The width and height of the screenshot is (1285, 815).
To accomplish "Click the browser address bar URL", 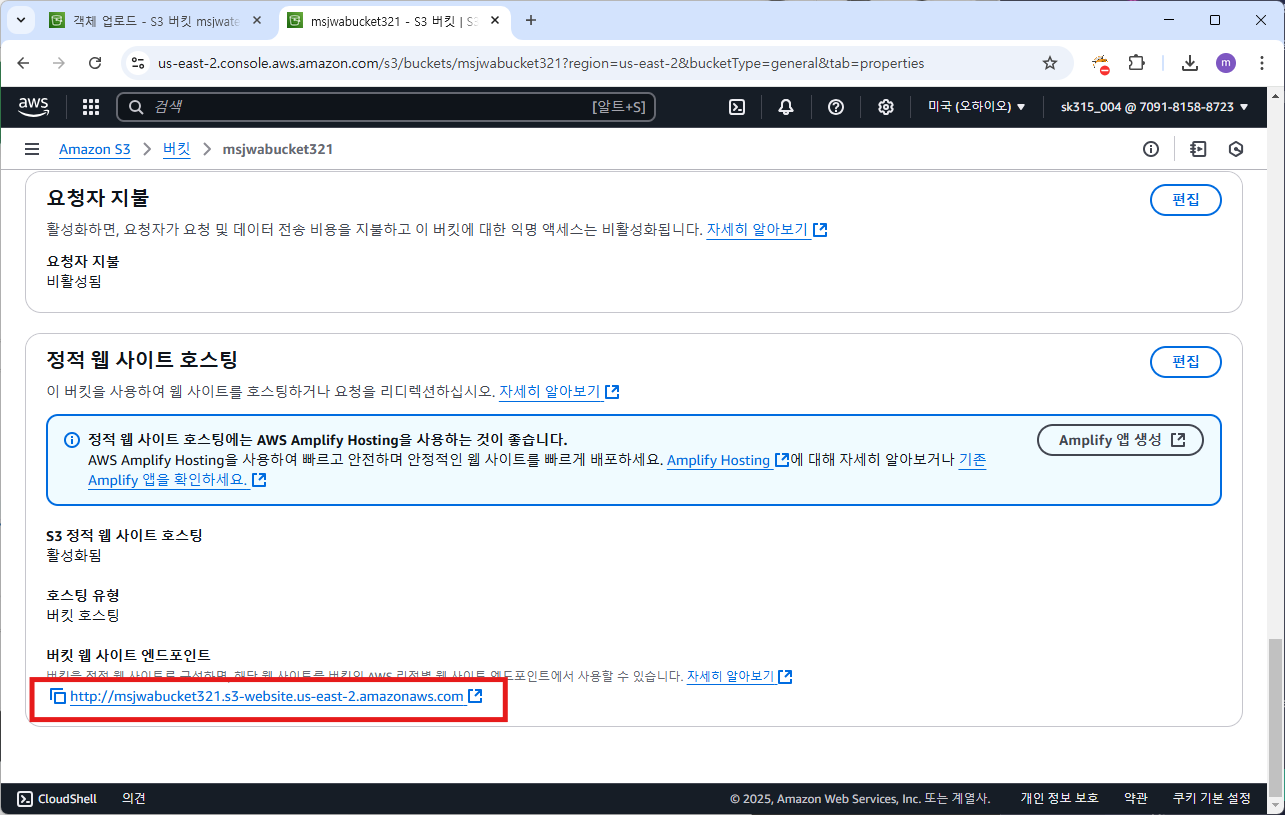I will pyautogui.click(x=541, y=63).
